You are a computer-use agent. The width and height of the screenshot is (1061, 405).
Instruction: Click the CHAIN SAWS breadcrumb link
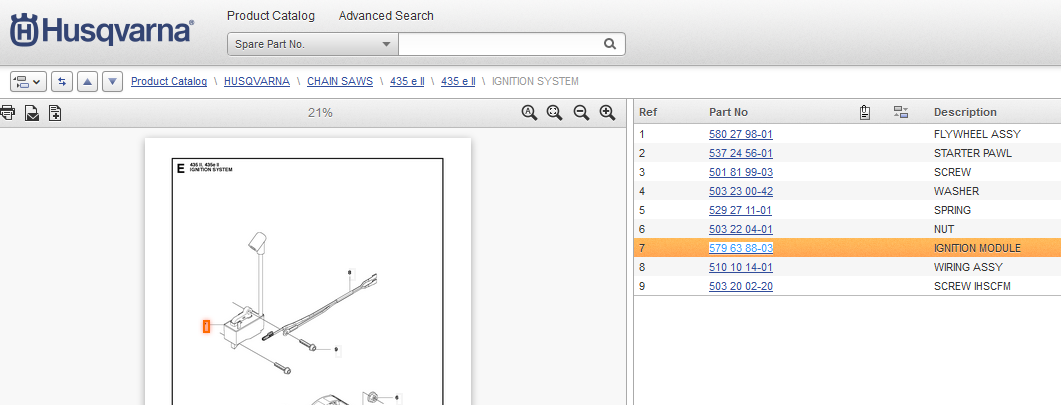pos(340,81)
